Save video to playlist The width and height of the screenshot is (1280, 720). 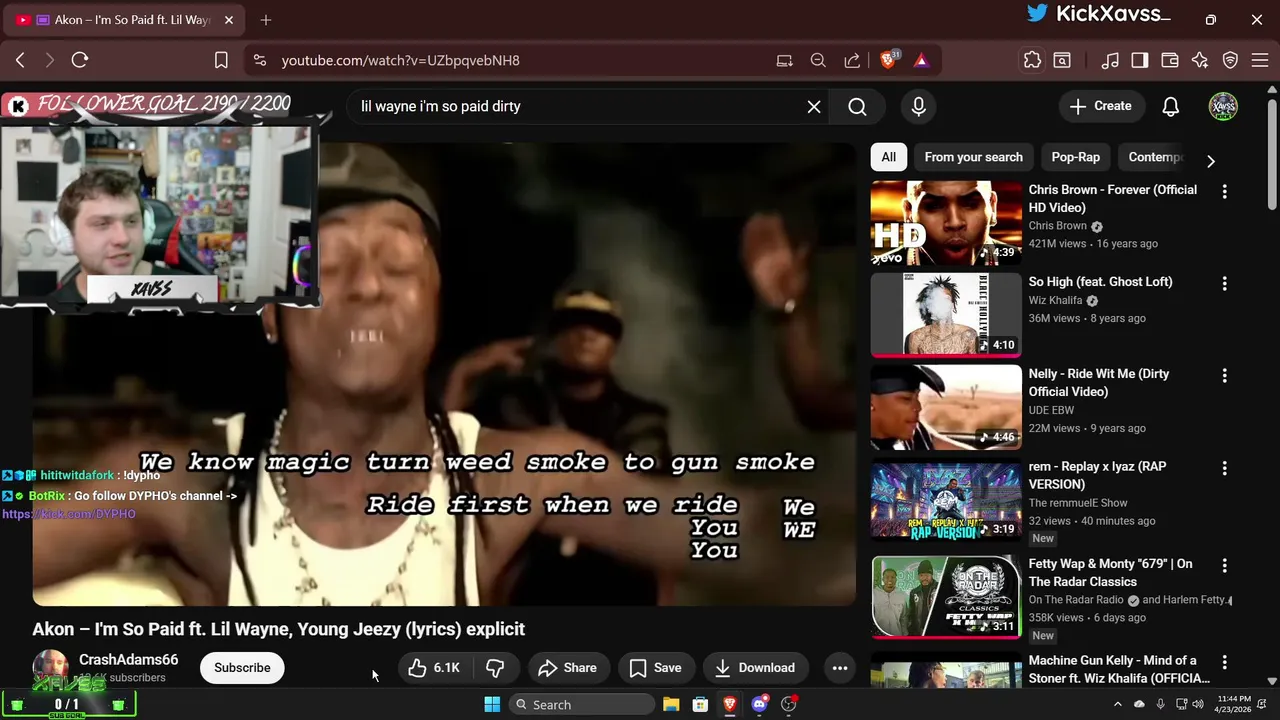pos(655,668)
